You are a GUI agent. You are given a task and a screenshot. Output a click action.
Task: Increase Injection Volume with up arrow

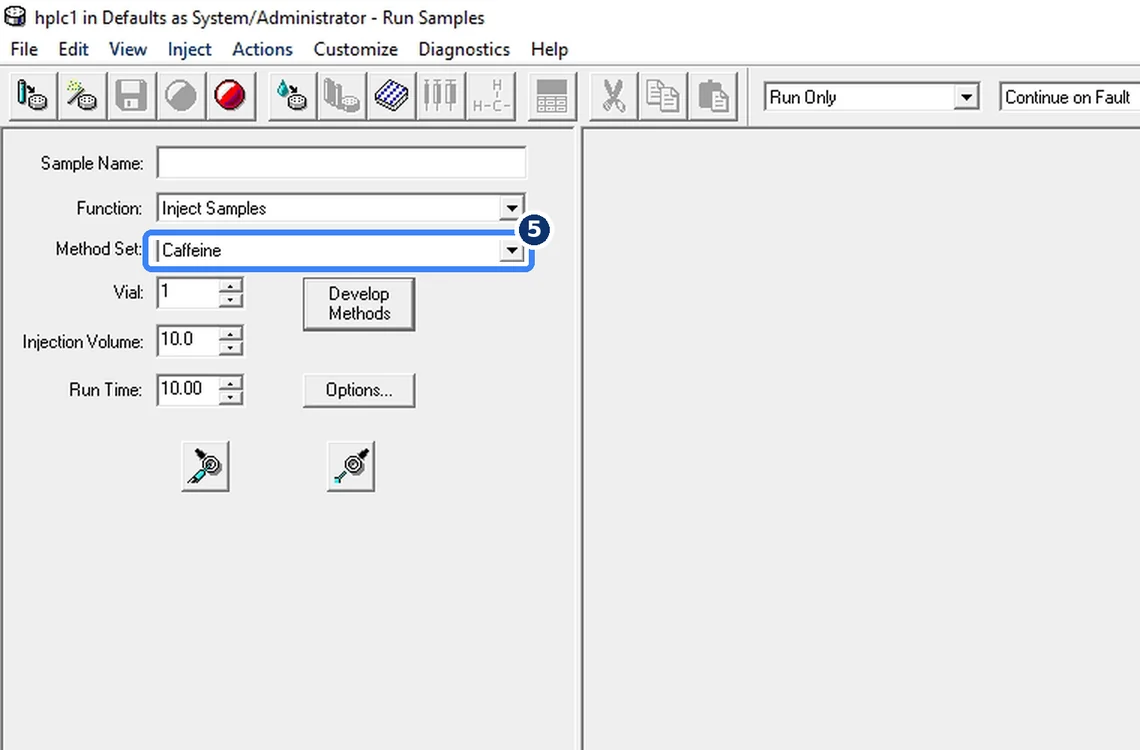[x=230, y=334]
